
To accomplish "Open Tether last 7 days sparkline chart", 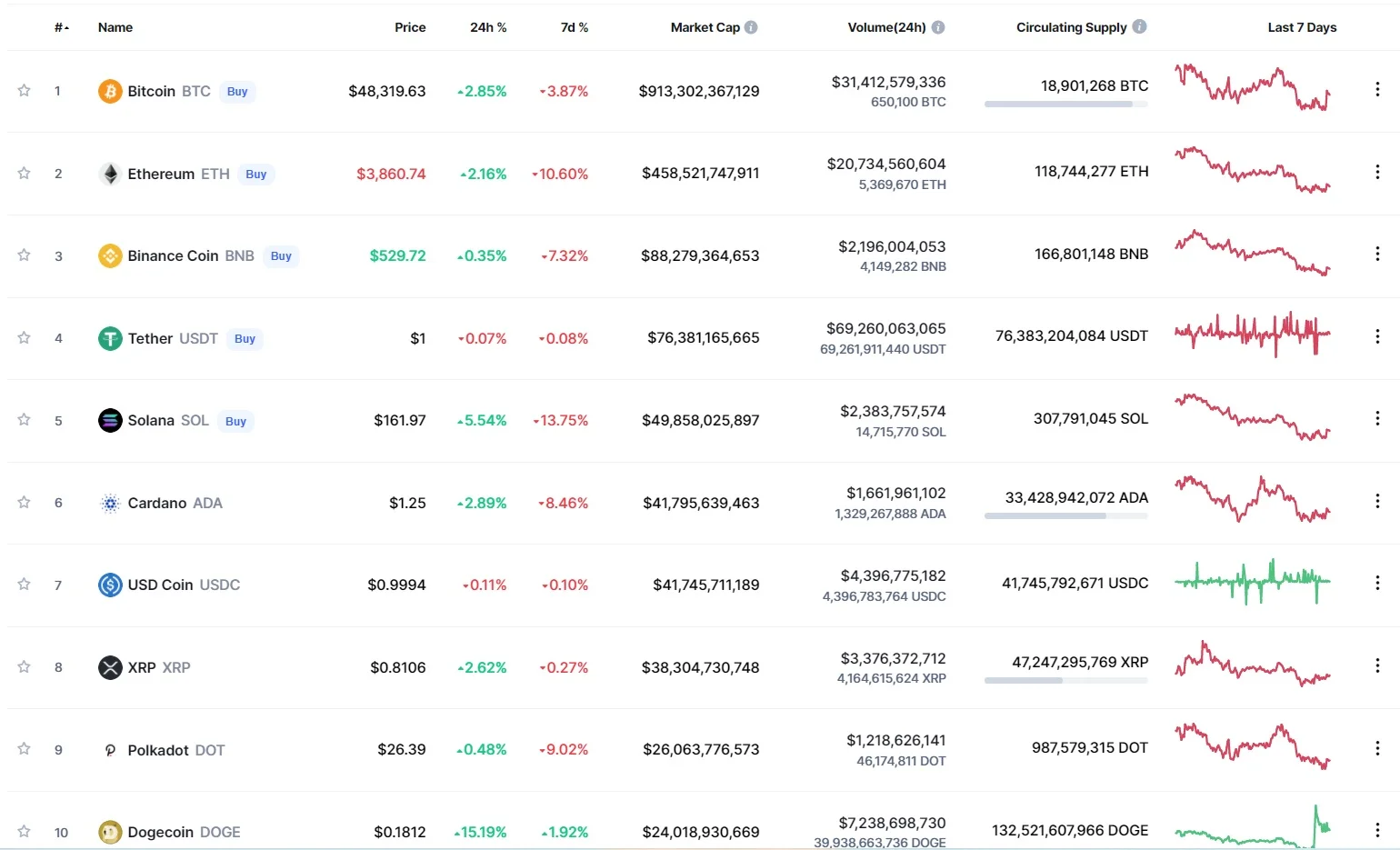I will tap(1253, 335).
